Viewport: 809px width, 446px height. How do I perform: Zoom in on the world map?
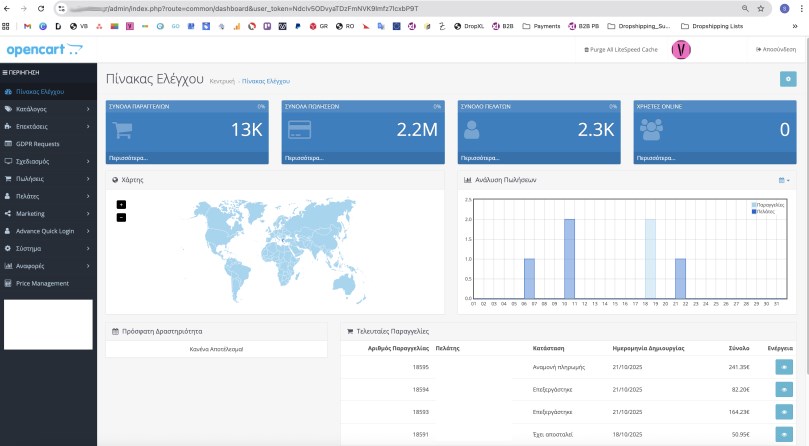click(x=121, y=204)
